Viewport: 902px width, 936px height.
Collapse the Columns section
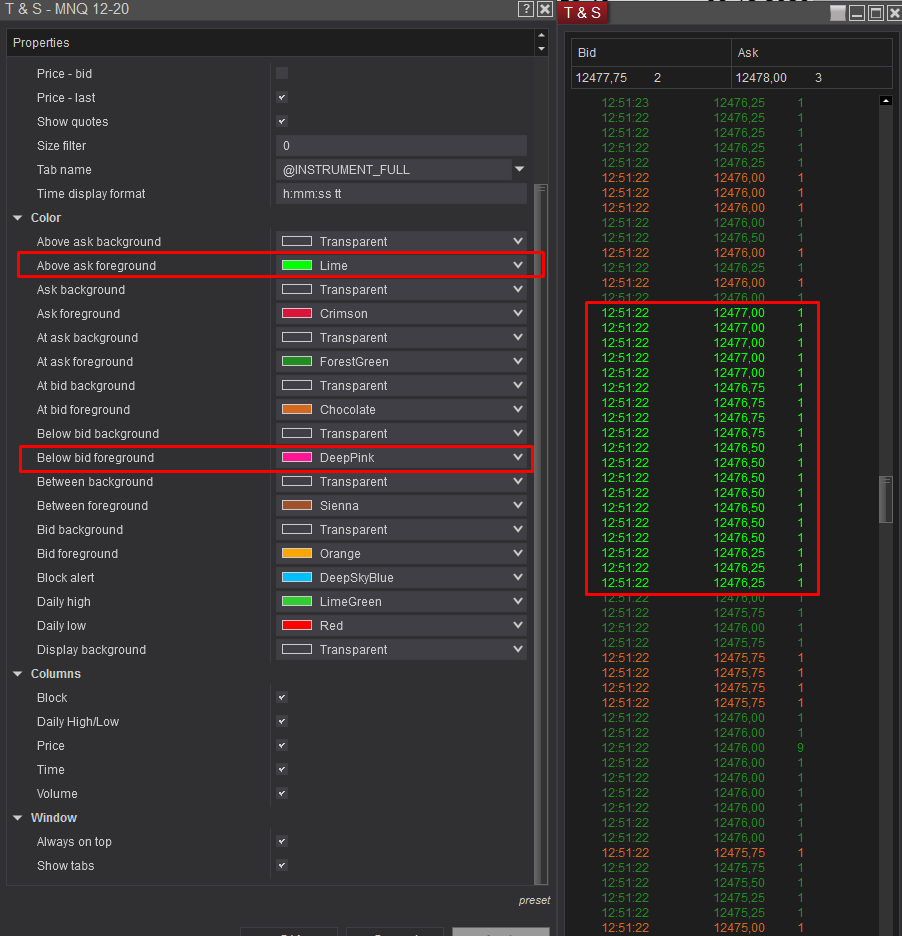(18, 674)
